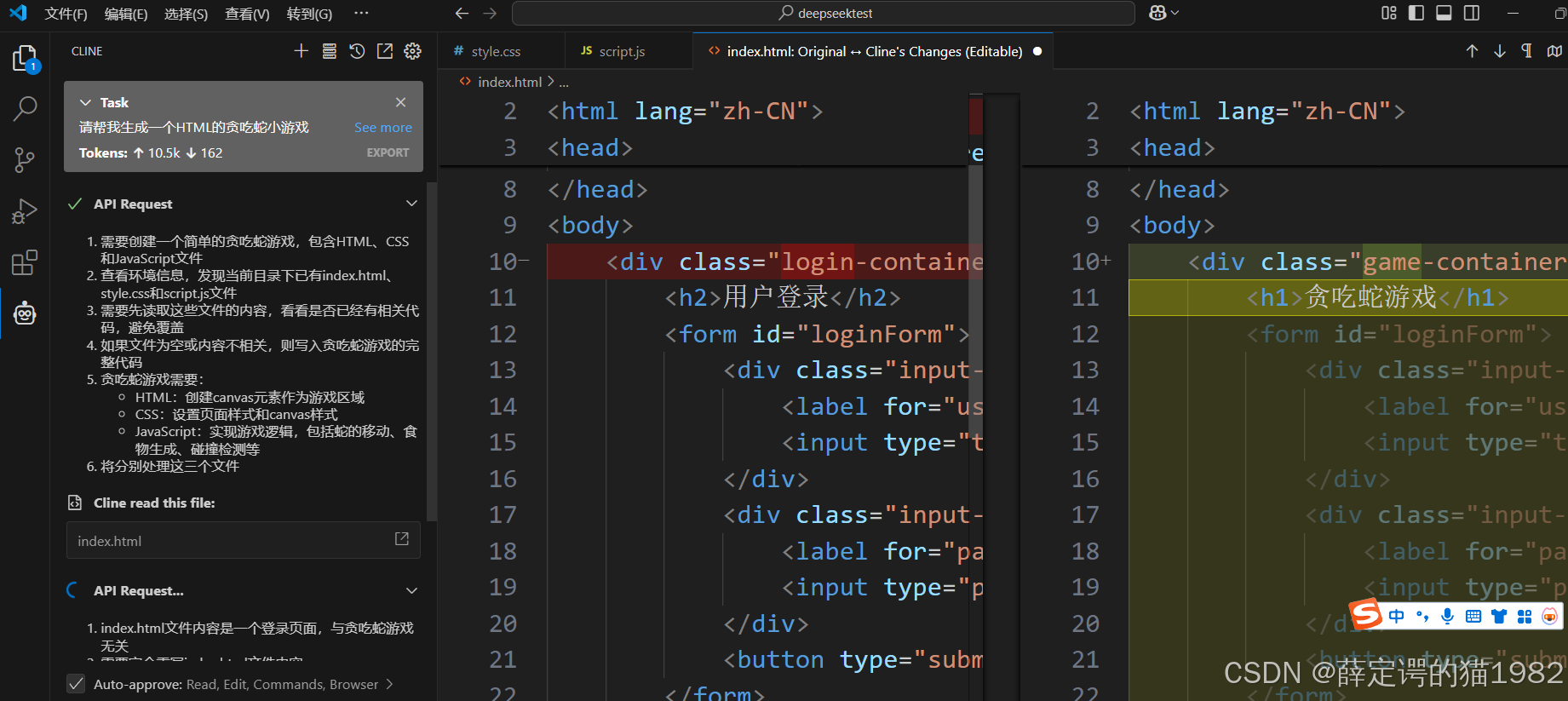Image resolution: width=1568 pixels, height=701 pixels.
Task: Collapse the running API Request... section
Action: [412, 590]
